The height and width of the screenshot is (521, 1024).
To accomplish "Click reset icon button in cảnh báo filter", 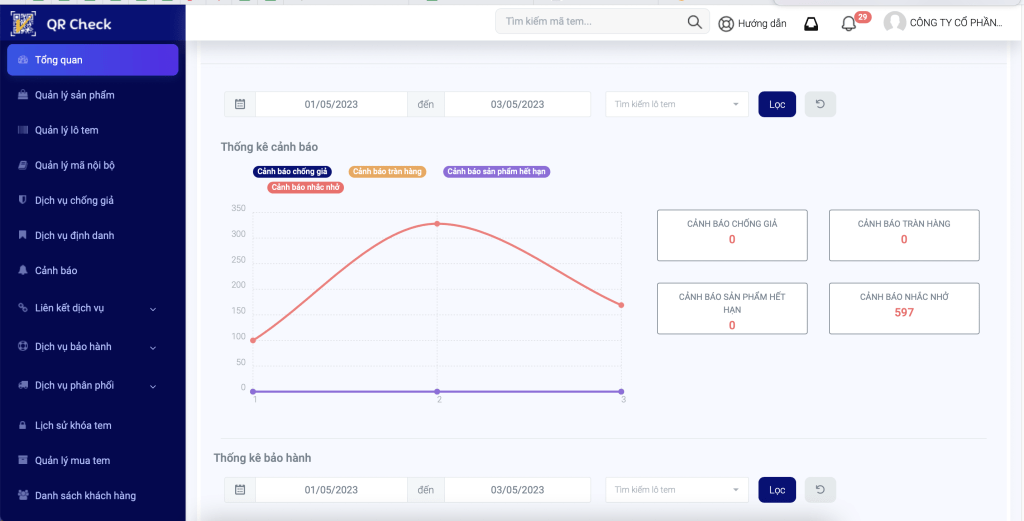I will coord(820,104).
